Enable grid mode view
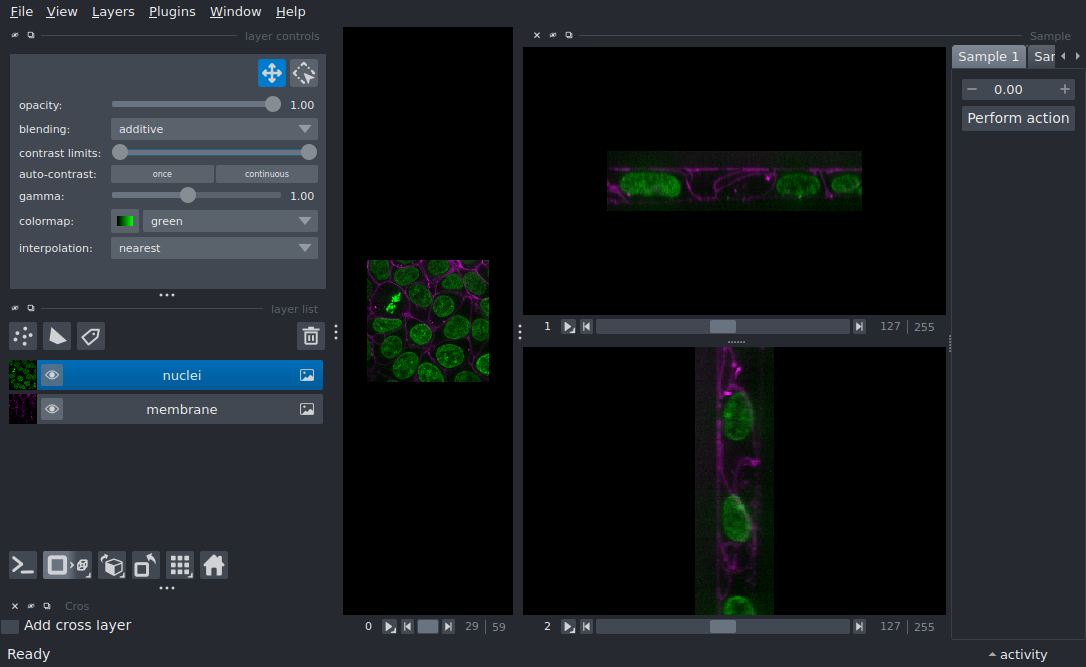 [180, 565]
